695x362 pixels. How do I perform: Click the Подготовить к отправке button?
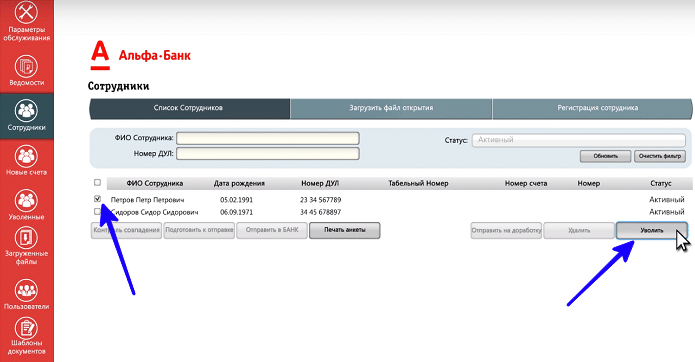(x=199, y=230)
